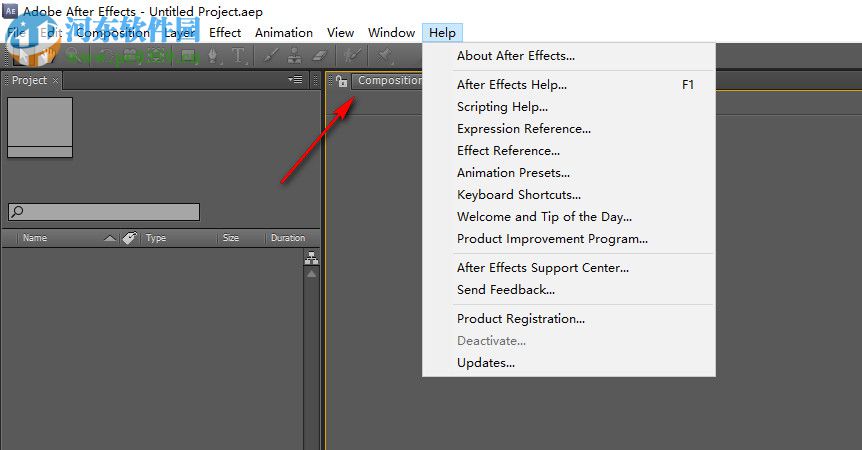
Task: Open the Animation menu
Action: tap(284, 32)
